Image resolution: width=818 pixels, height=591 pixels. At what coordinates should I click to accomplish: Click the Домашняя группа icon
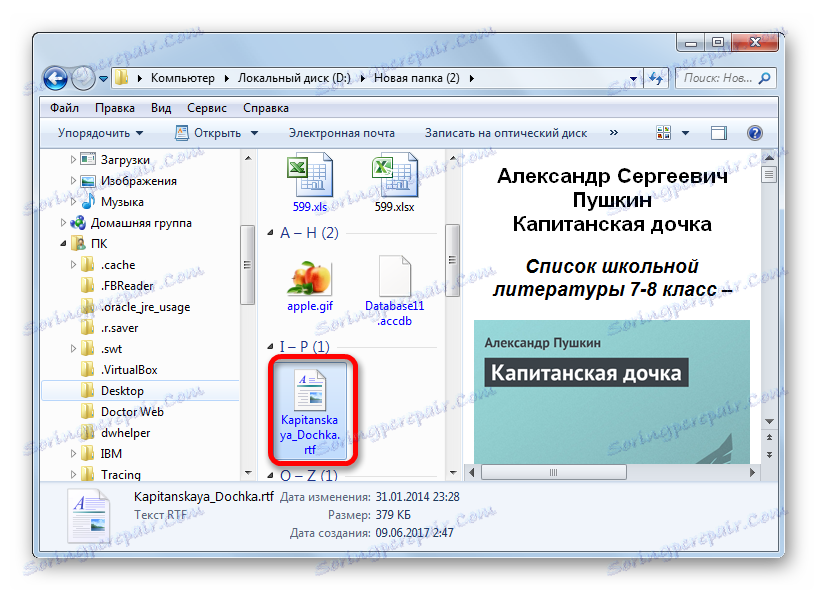click(x=78, y=222)
